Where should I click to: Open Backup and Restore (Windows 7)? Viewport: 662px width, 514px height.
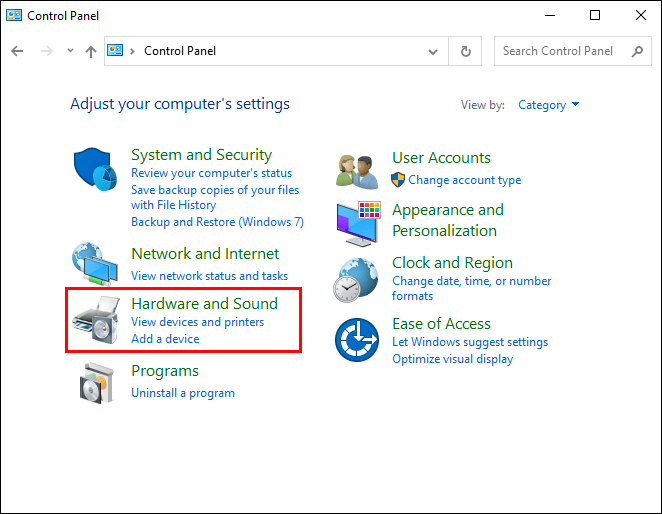217,222
